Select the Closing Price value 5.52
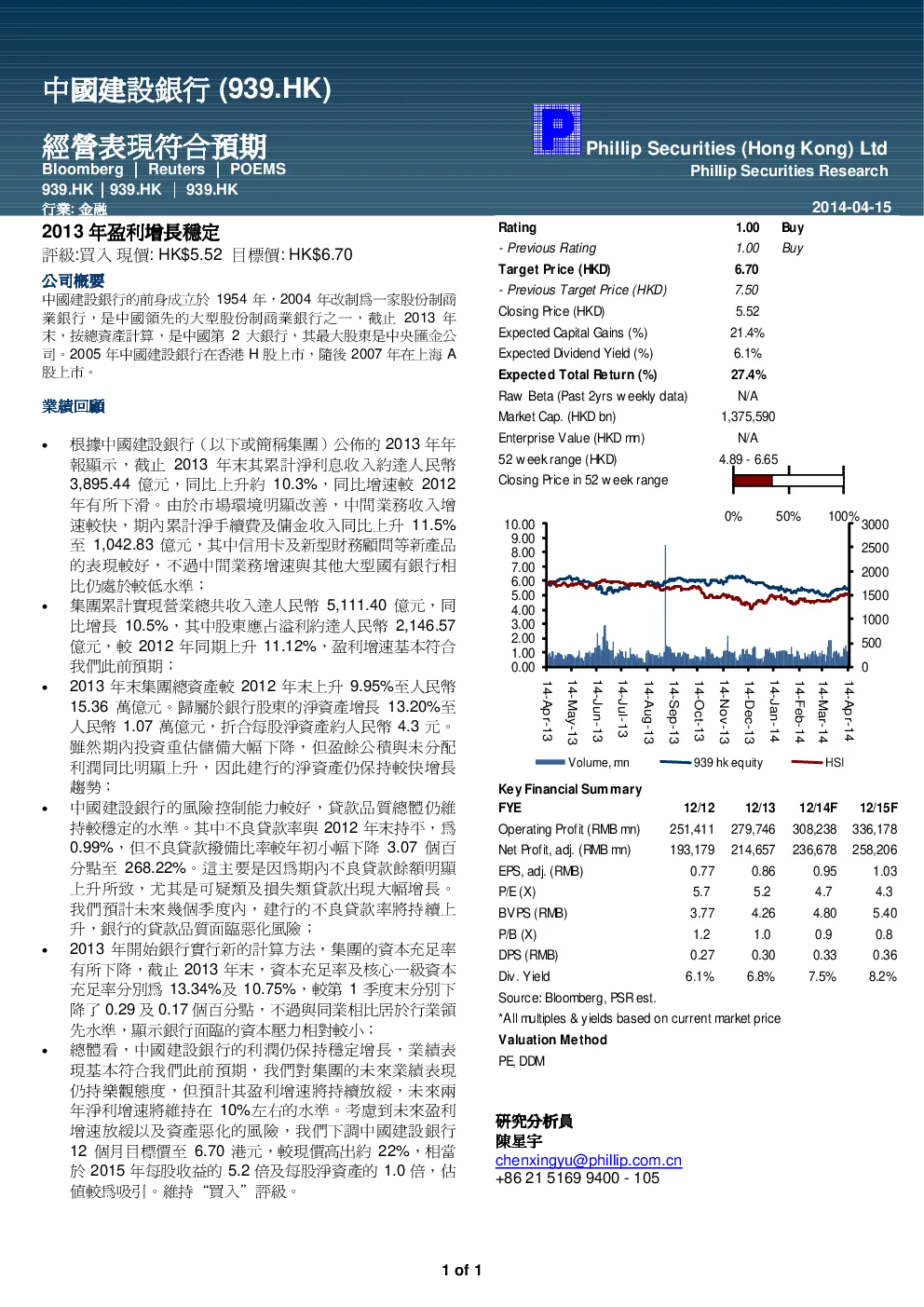This screenshot has width=924, height=1307. pyautogui.click(x=747, y=311)
